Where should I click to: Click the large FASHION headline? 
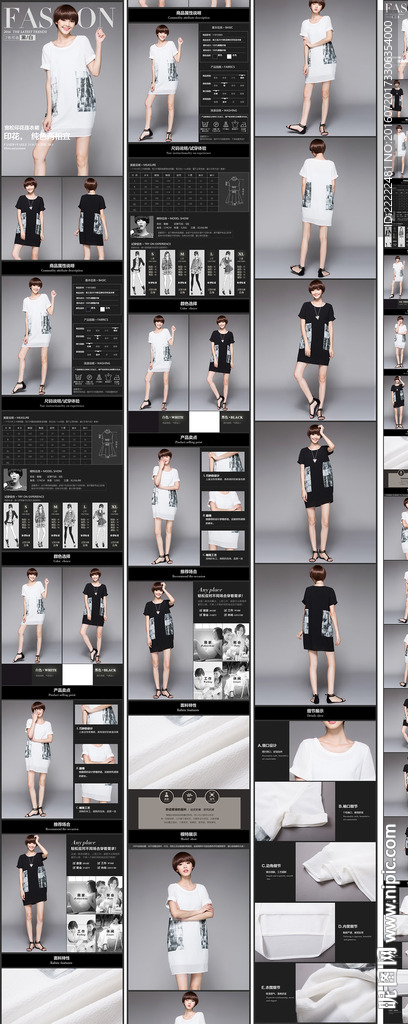[59, 17]
